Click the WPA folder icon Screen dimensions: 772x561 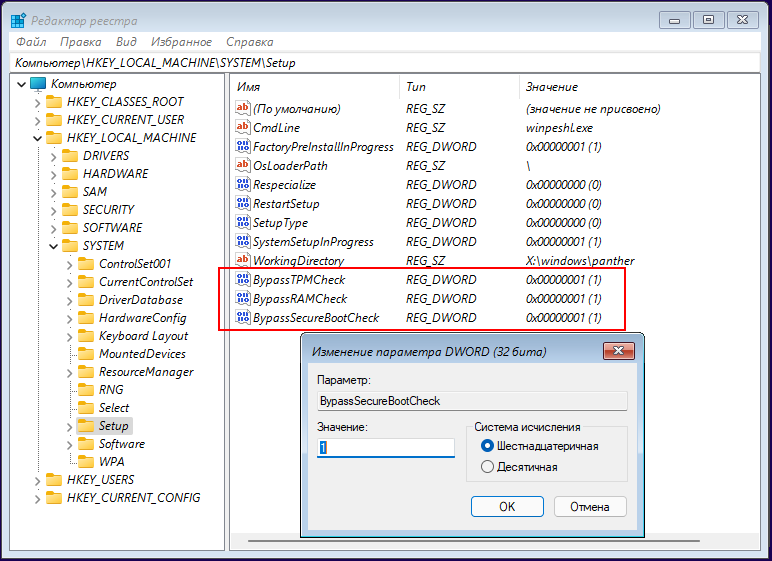tap(86, 462)
